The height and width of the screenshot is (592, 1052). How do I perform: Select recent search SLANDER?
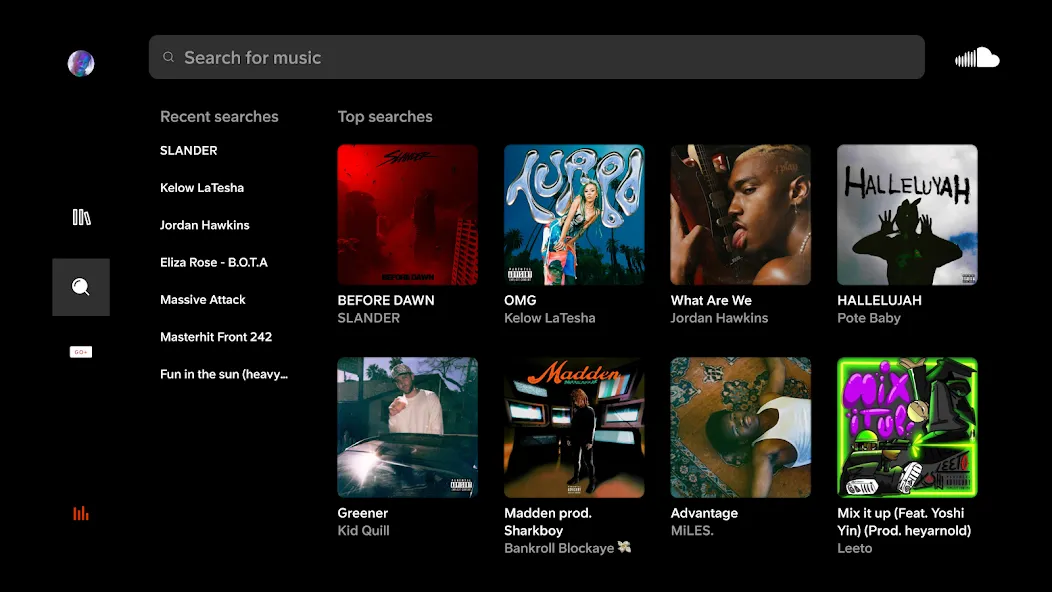[x=189, y=150]
